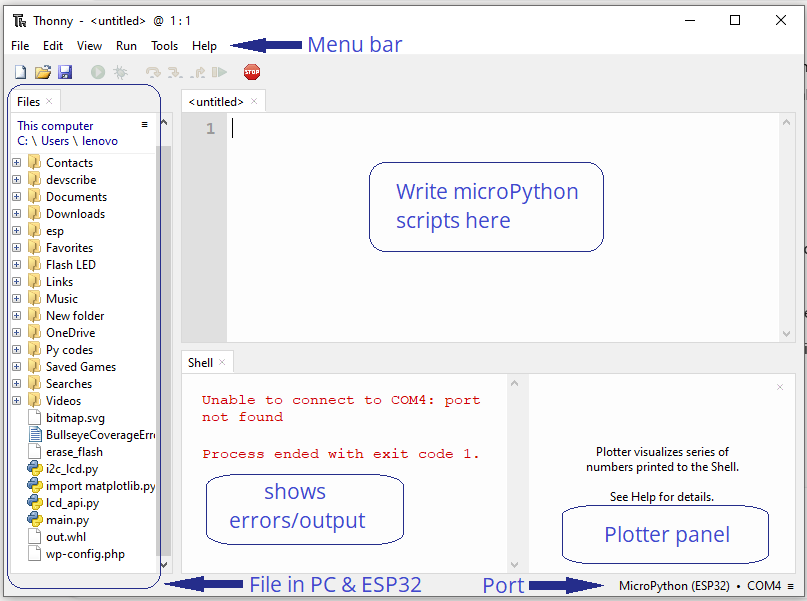Save the current script
Viewport: 807px width, 601px height.
(x=66, y=71)
